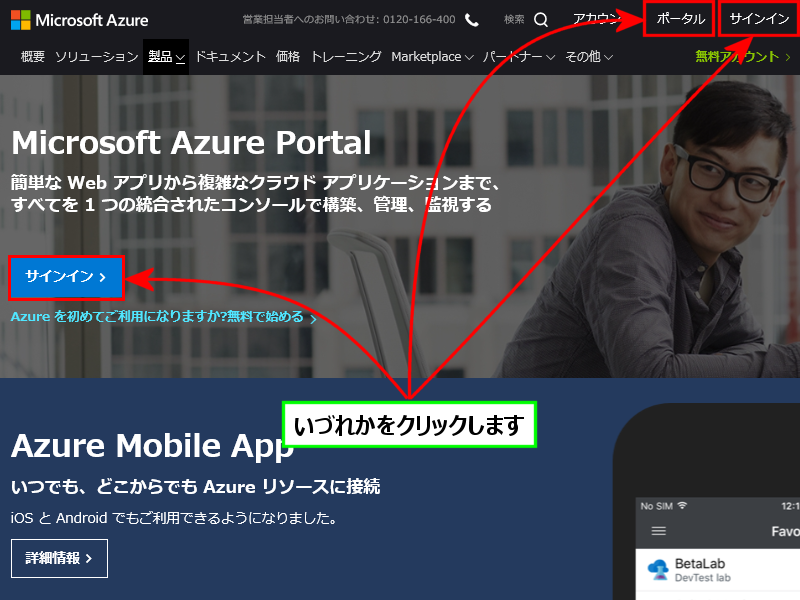Click the green 無料アカウント link
The height and width of the screenshot is (600, 800).
pyautogui.click(x=737, y=57)
